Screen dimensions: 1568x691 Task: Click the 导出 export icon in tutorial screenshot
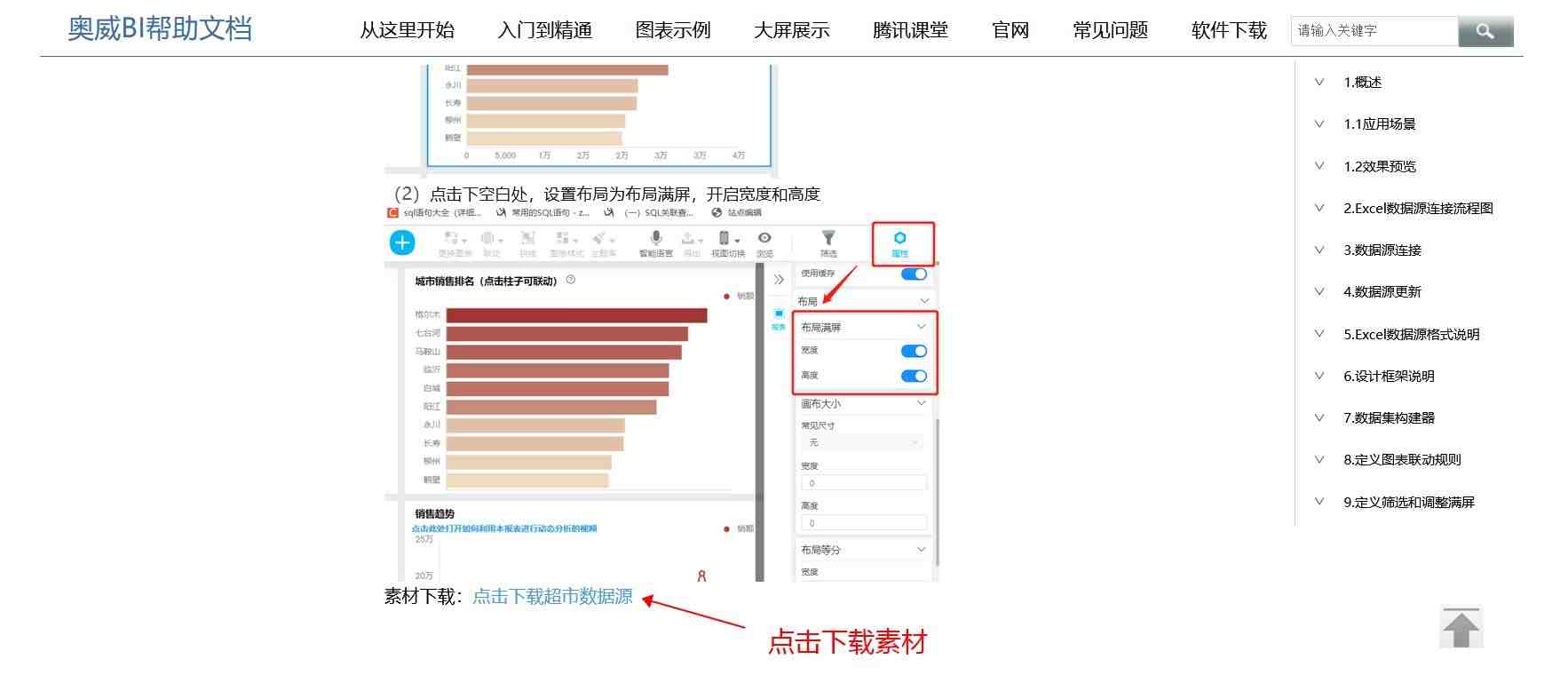(688, 238)
